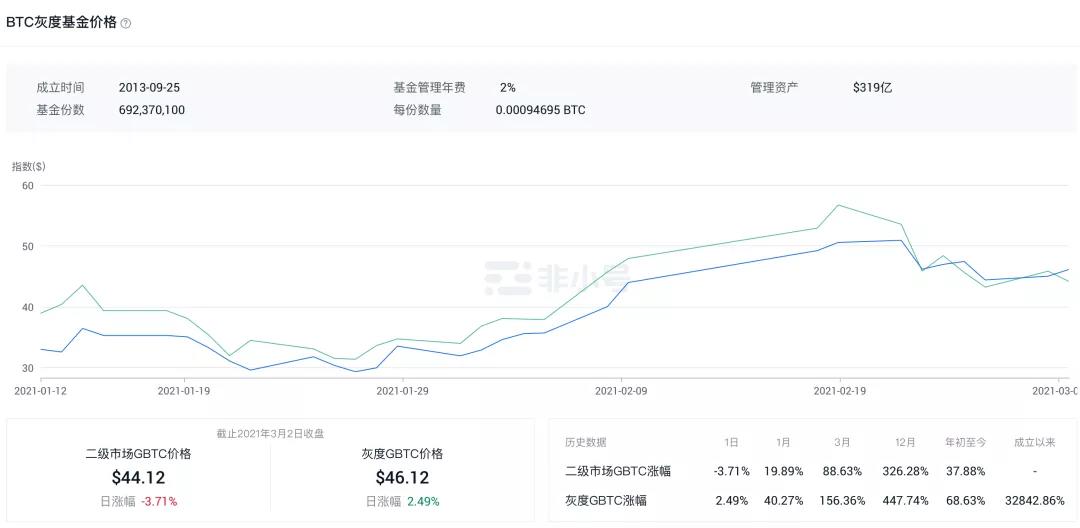Click the 1月 column header

(x=782, y=443)
